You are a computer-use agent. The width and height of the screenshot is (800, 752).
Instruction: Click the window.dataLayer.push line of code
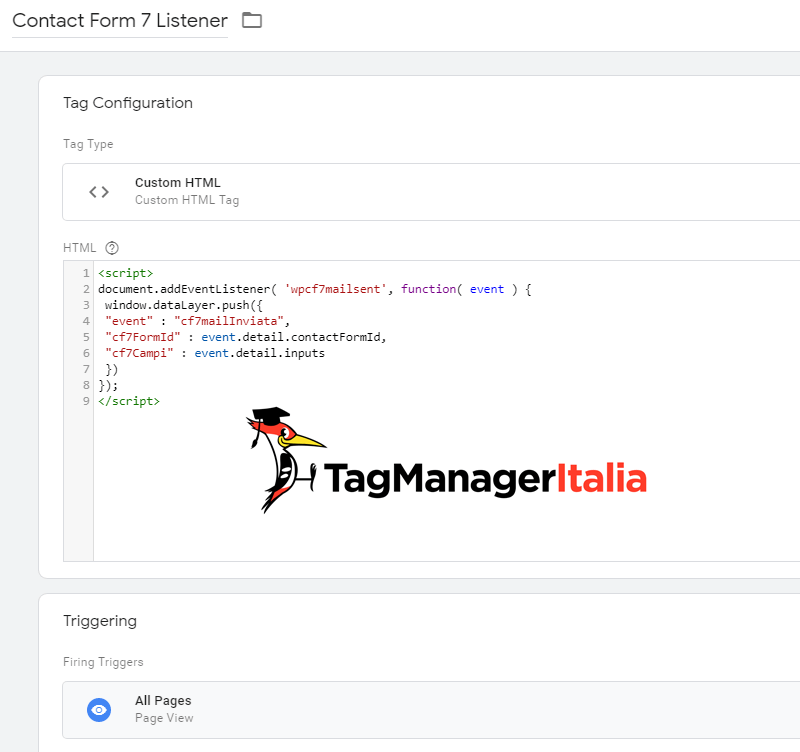pos(184,305)
